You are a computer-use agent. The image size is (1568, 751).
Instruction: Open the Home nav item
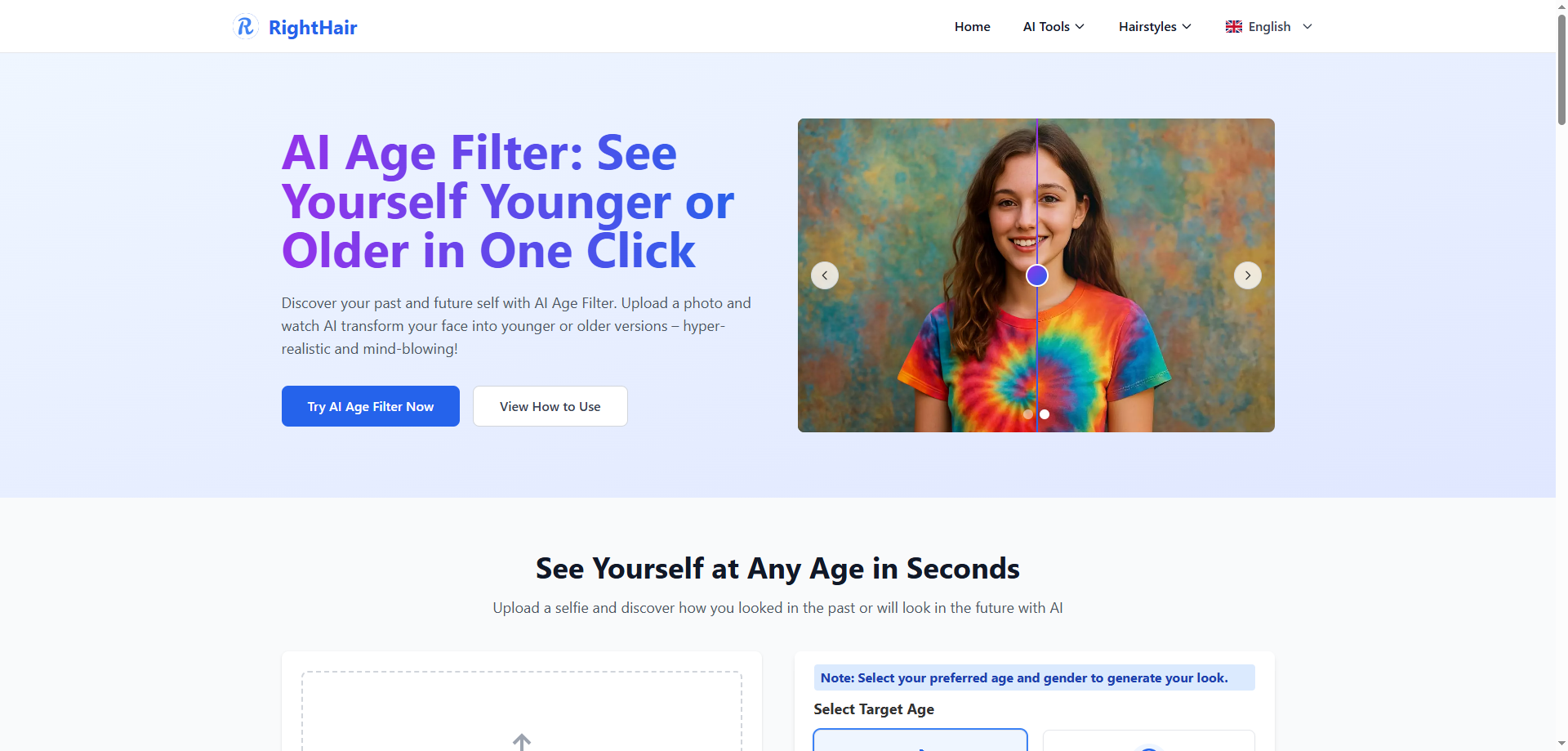click(x=972, y=27)
